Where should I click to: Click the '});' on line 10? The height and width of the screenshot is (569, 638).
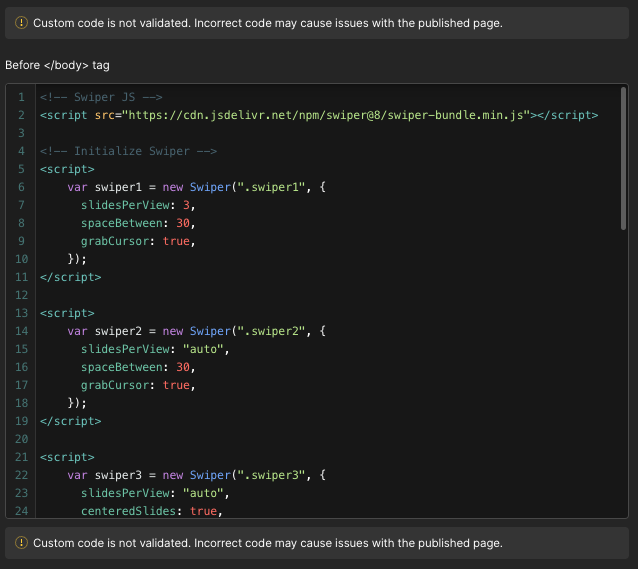77,259
